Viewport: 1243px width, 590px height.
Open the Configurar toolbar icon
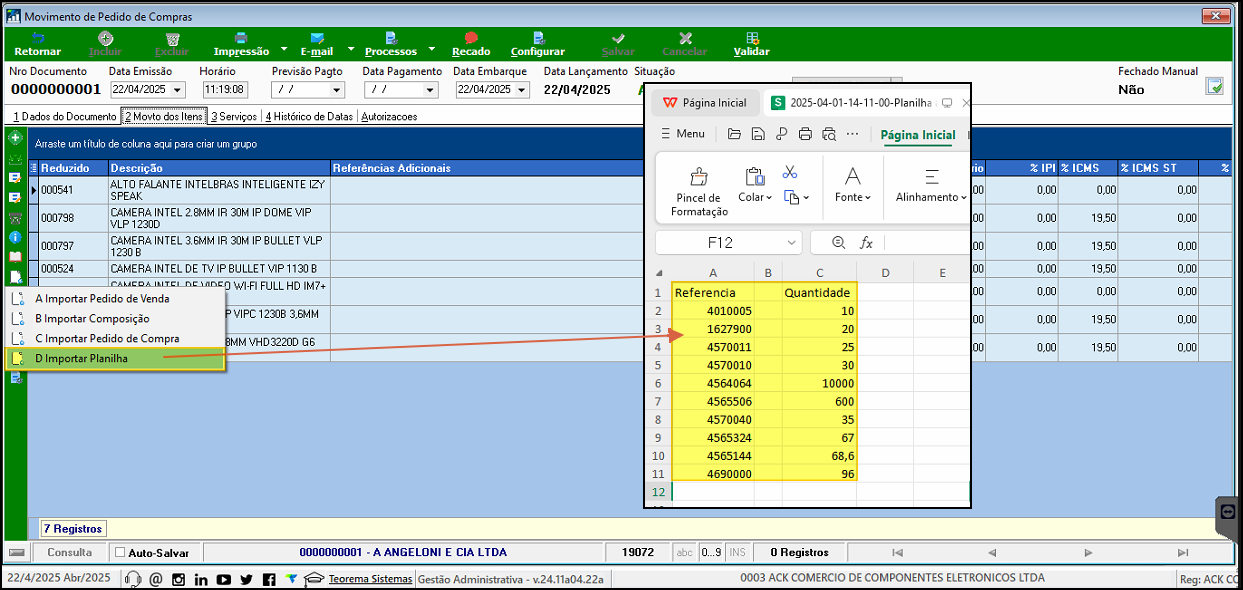537,38
